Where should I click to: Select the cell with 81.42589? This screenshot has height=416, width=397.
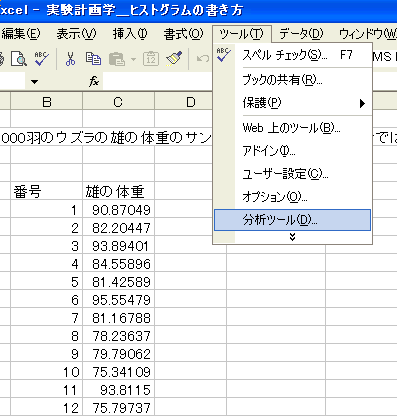118,282
